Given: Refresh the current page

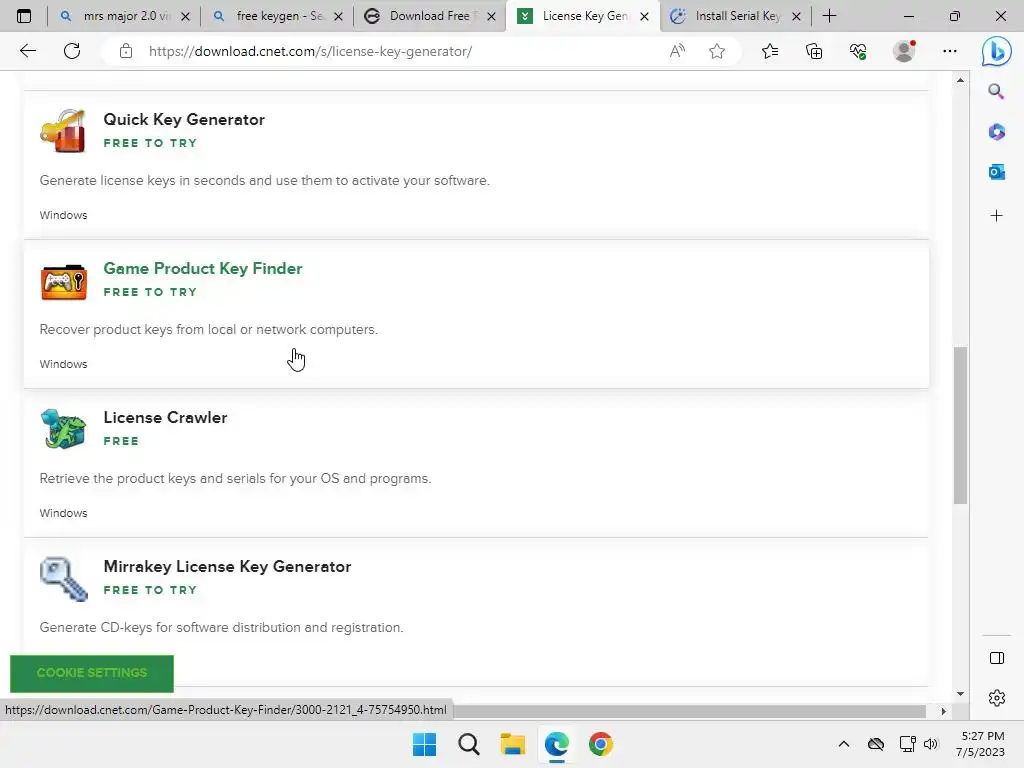Looking at the screenshot, I should 72,51.
